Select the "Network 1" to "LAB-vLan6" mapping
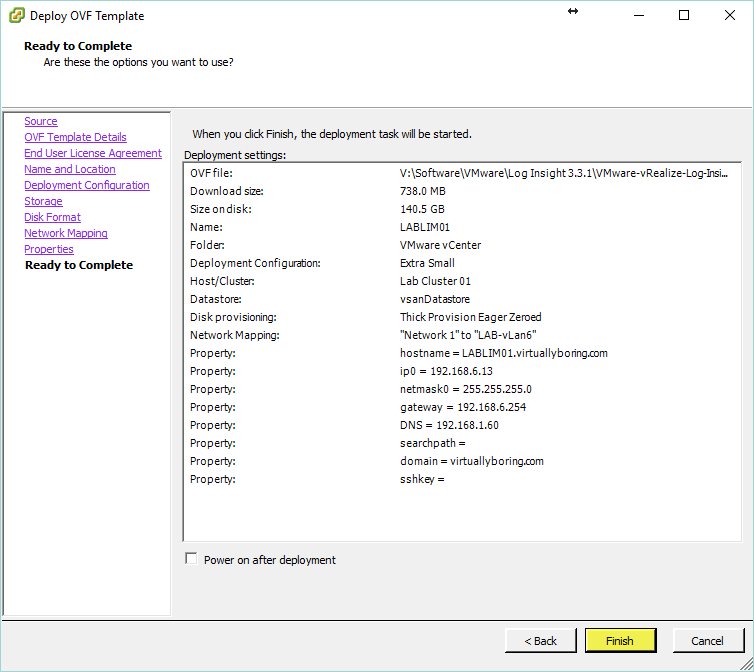 [x=468, y=335]
